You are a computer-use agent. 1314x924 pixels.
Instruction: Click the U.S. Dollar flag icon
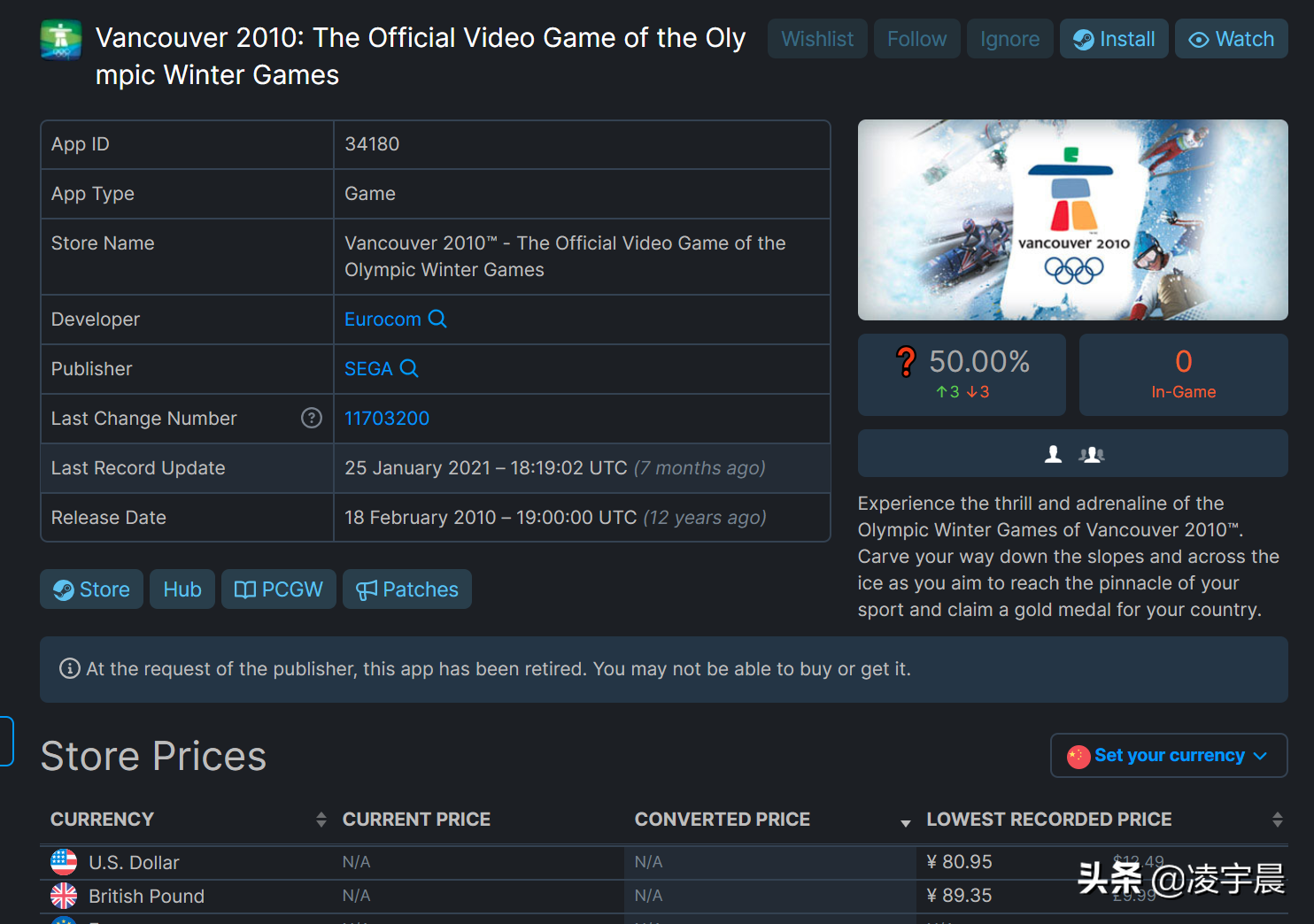pyautogui.click(x=64, y=862)
